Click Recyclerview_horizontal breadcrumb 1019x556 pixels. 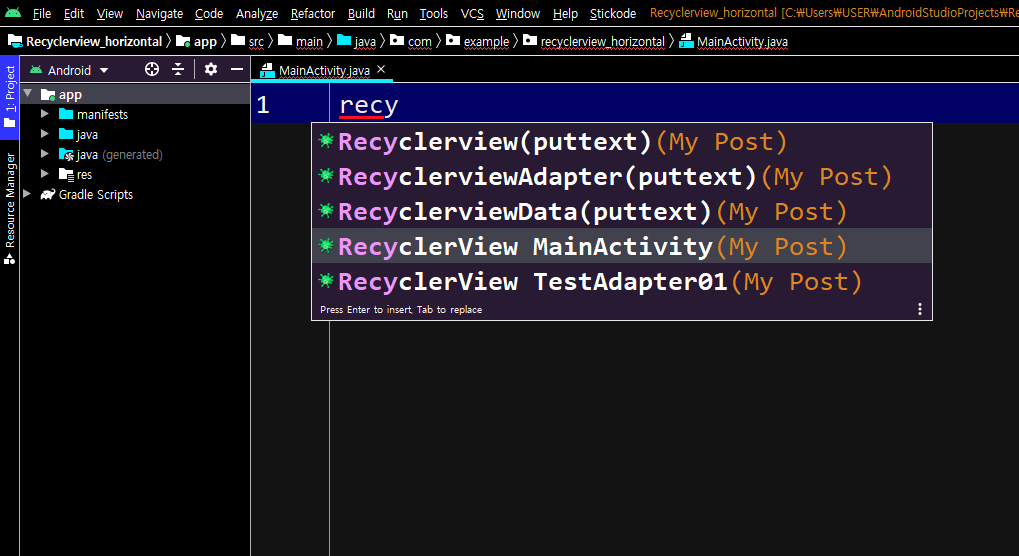(x=85, y=42)
